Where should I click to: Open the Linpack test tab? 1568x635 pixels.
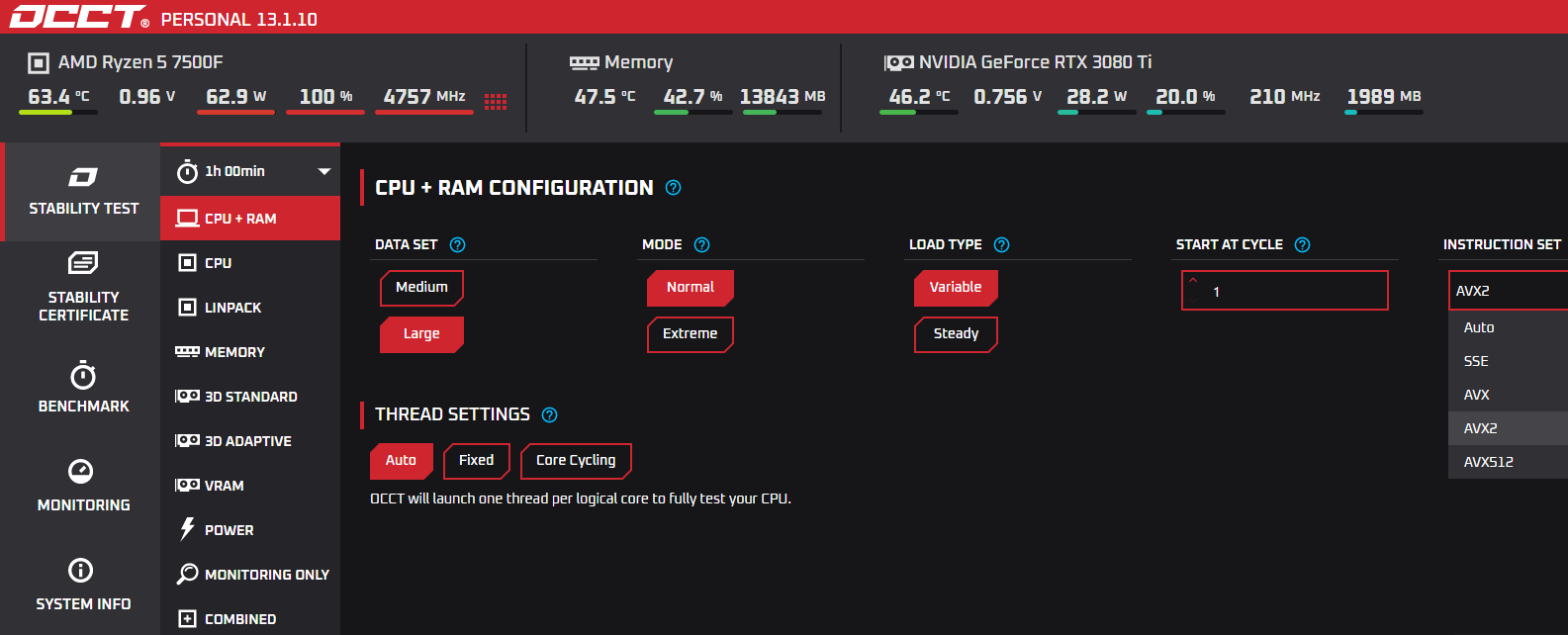point(232,308)
